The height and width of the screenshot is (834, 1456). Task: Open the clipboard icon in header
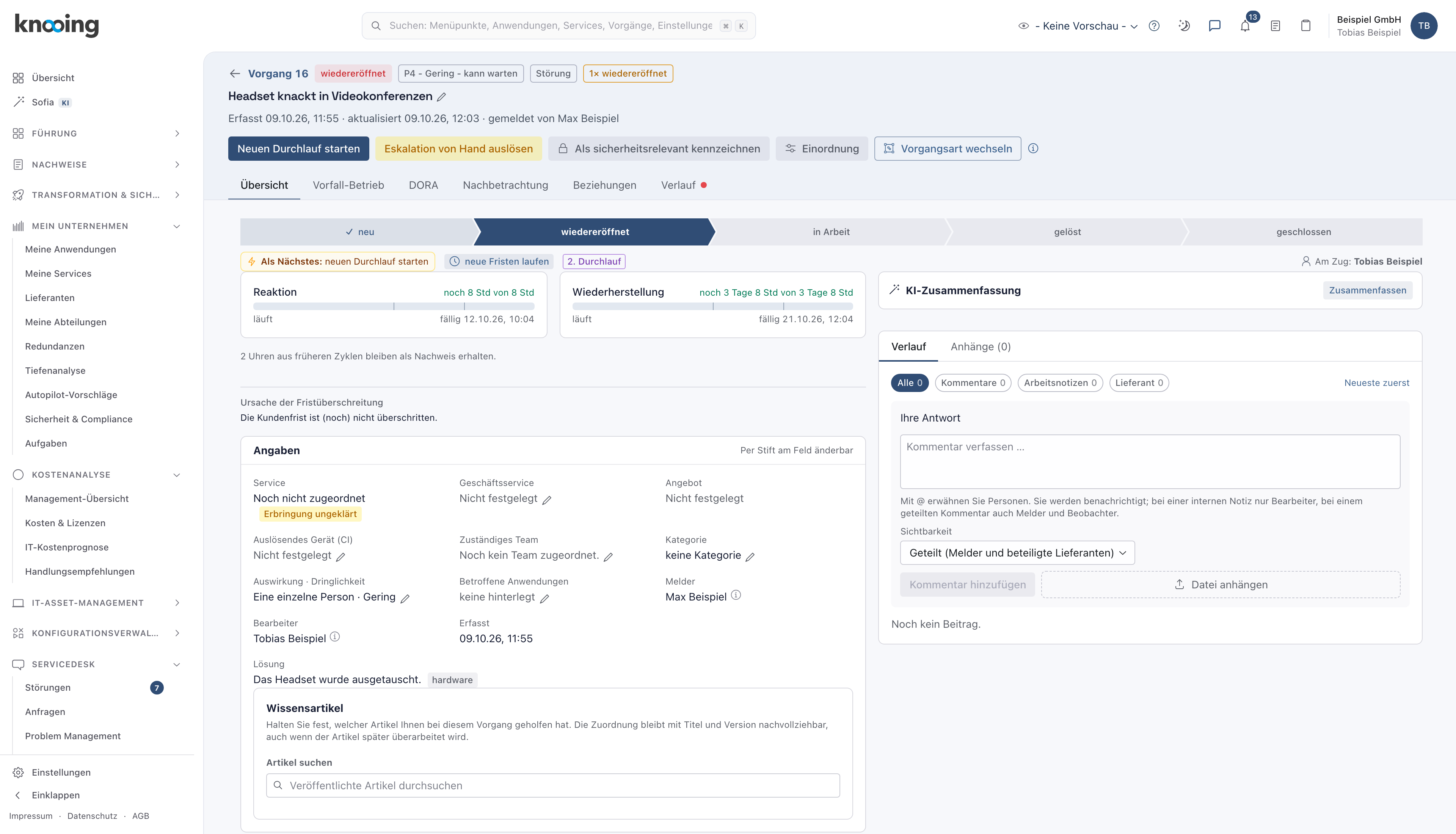(x=1305, y=26)
